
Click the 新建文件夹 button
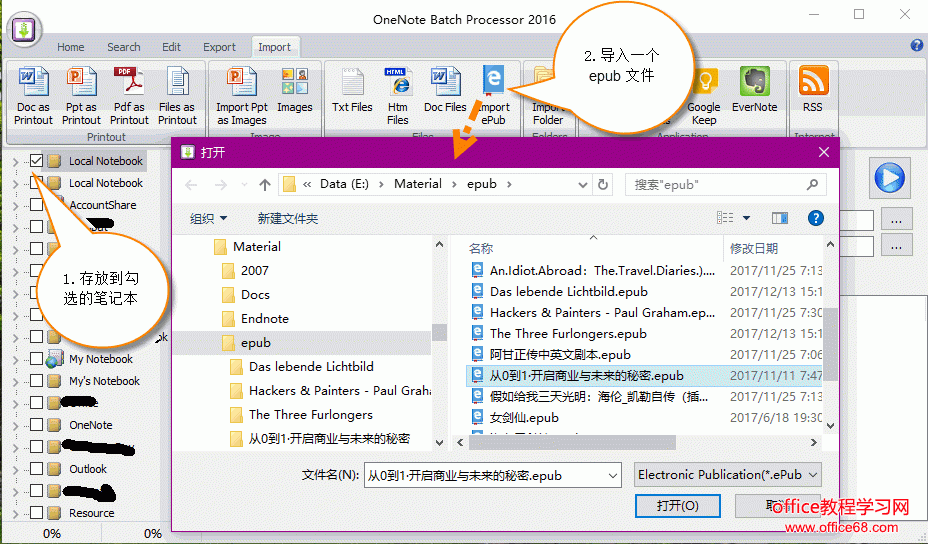(288, 218)
